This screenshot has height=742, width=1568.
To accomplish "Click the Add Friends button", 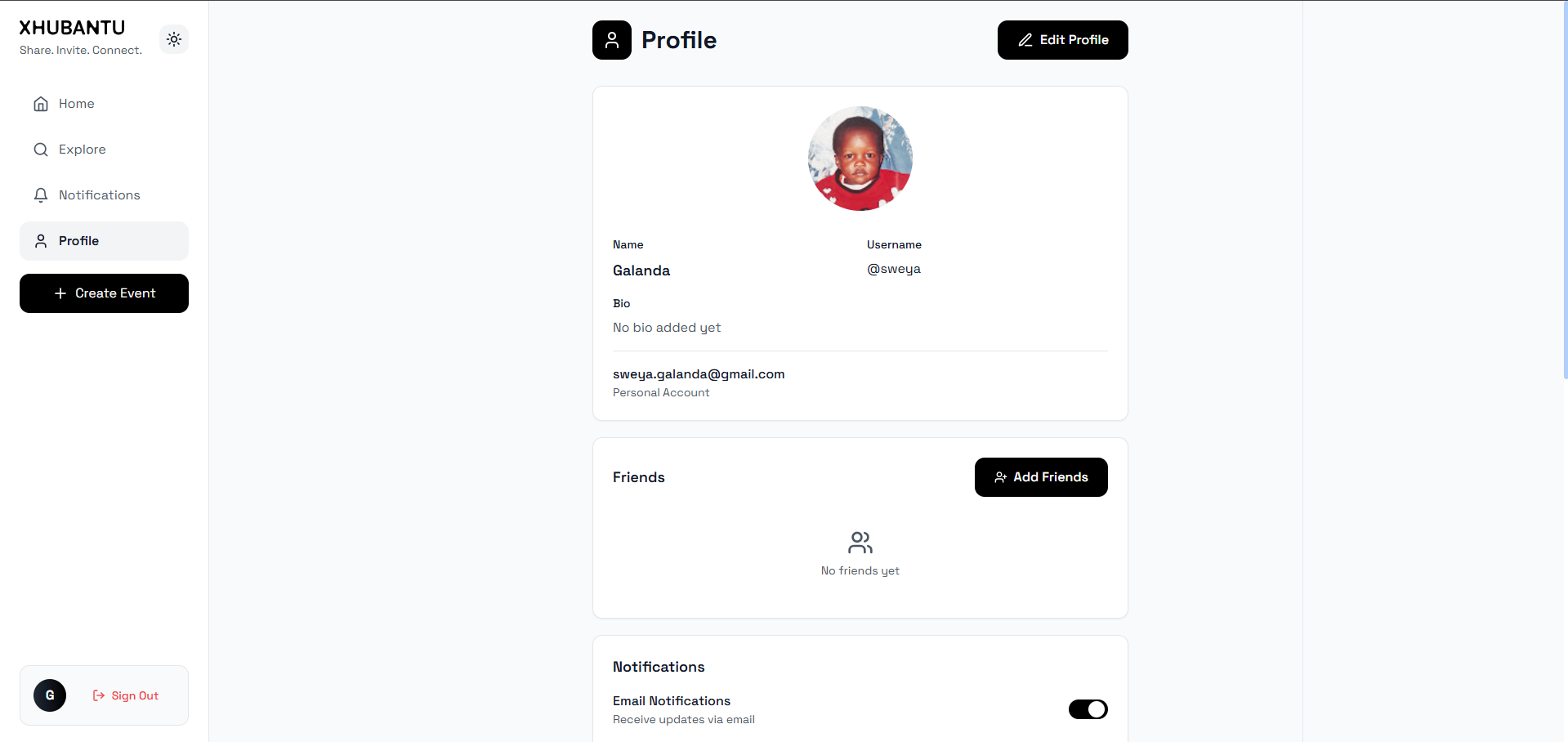I will pos(1041,477).
